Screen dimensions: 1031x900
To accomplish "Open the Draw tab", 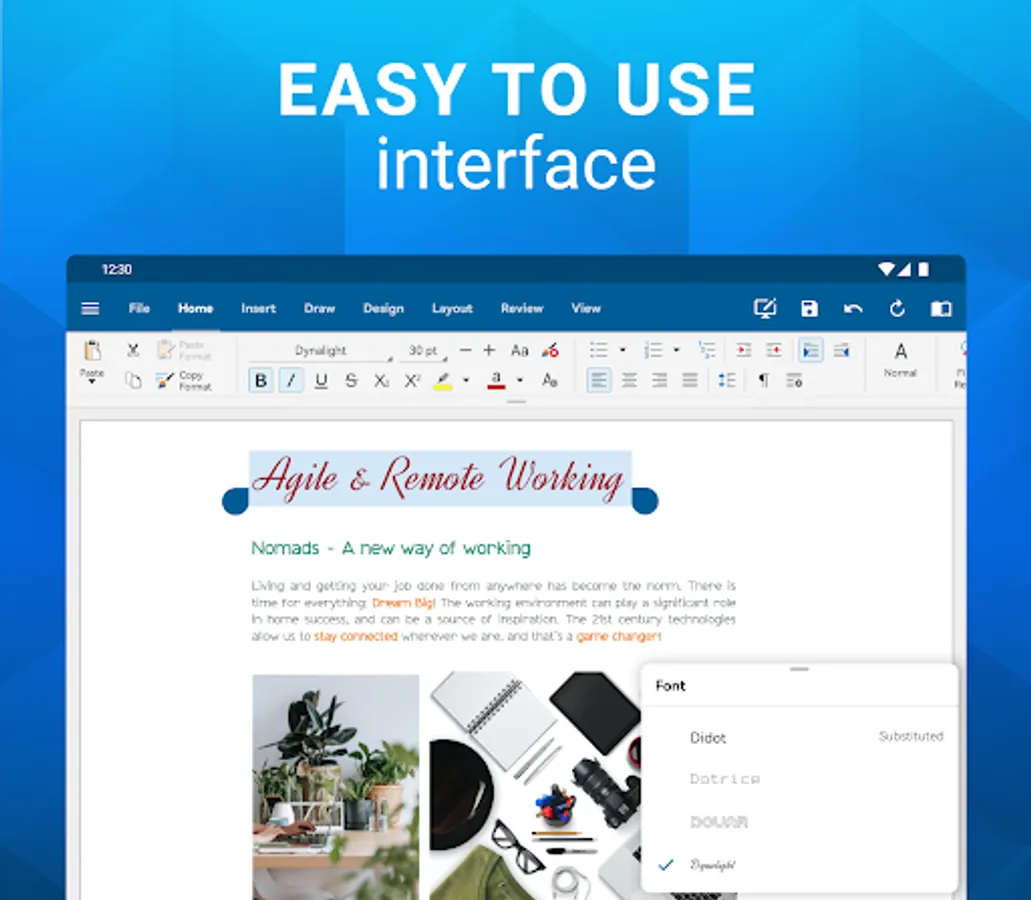I will point(320,308).
